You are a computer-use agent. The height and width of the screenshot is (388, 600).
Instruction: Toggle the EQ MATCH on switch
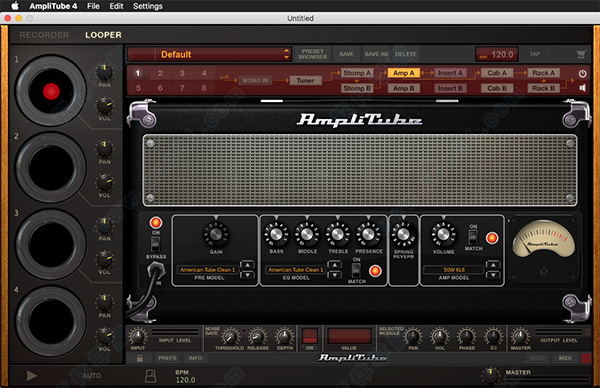pyautogui.click(x=356, y=270)
